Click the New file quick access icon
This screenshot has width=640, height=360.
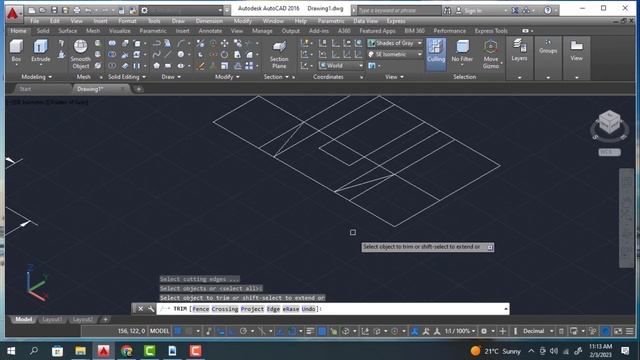pos(31,10)
